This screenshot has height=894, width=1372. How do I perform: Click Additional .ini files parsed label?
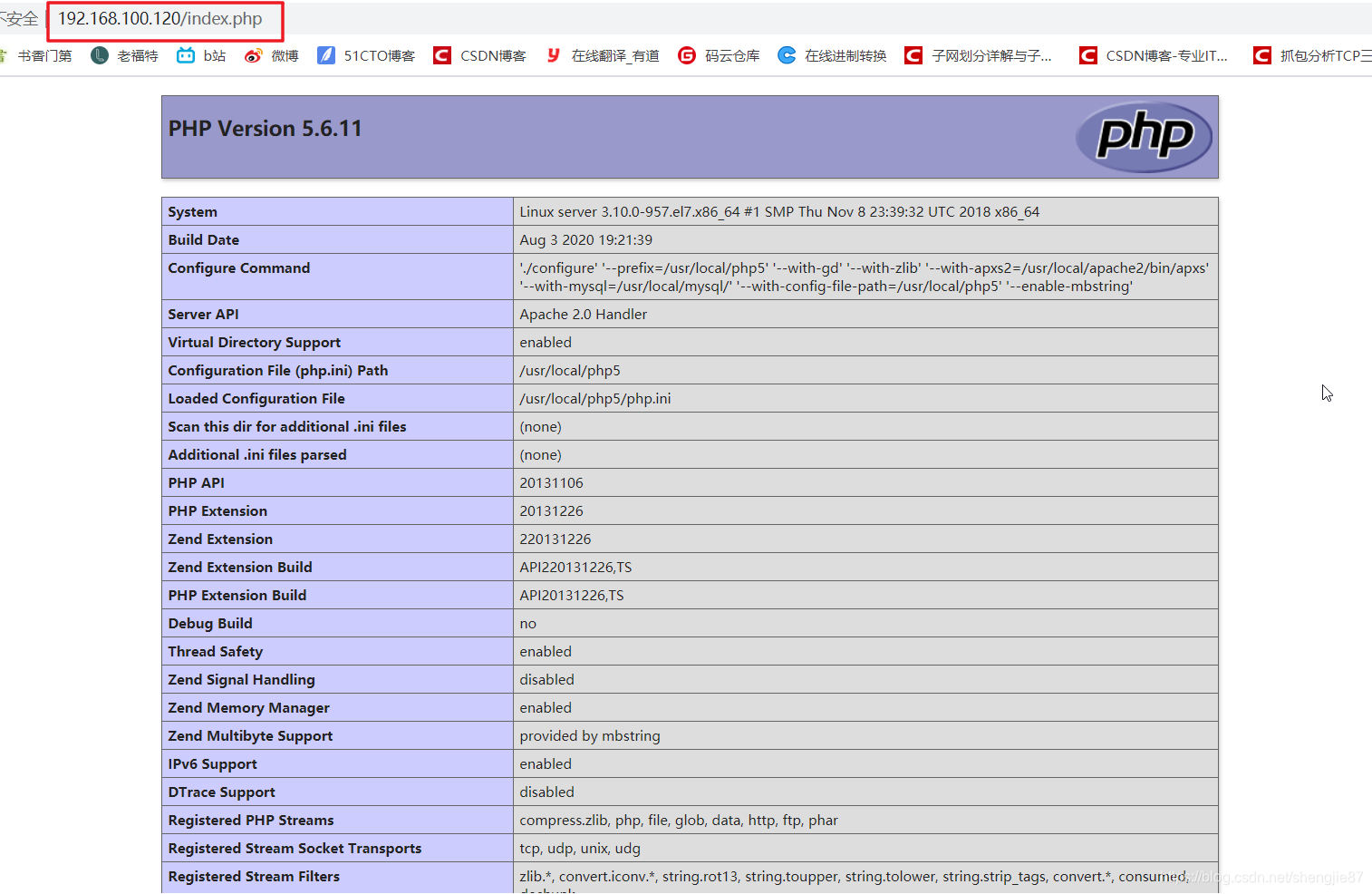pos(257,455)
